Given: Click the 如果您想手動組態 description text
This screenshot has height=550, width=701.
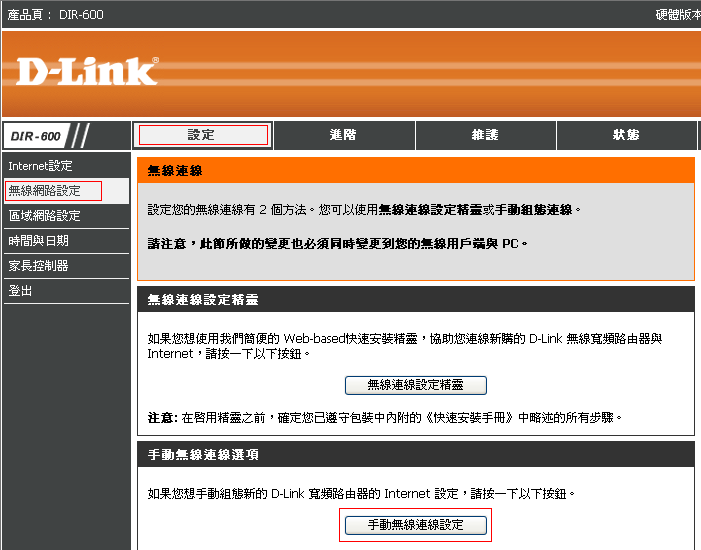Looking at the screenshot, I should (x=361, y=494).
